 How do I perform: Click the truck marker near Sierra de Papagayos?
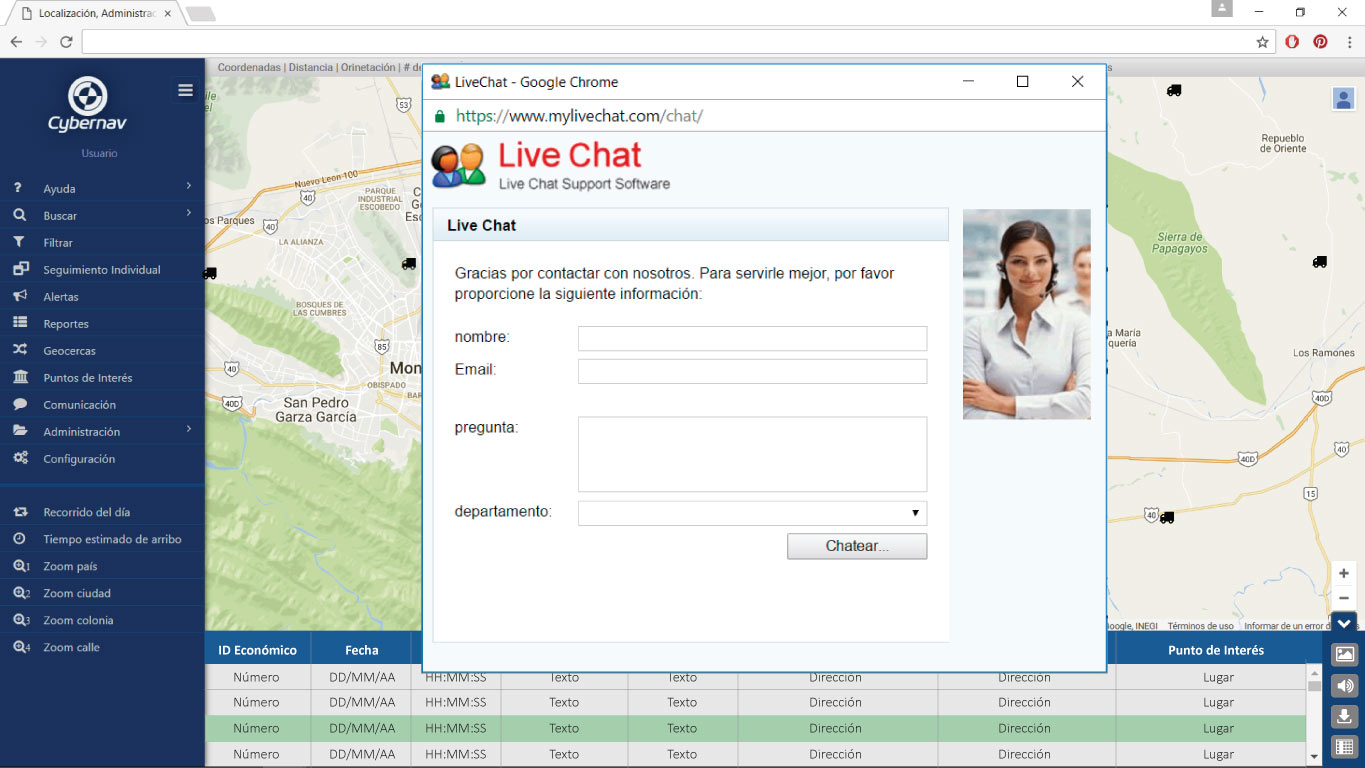(x=1319, y=262)
